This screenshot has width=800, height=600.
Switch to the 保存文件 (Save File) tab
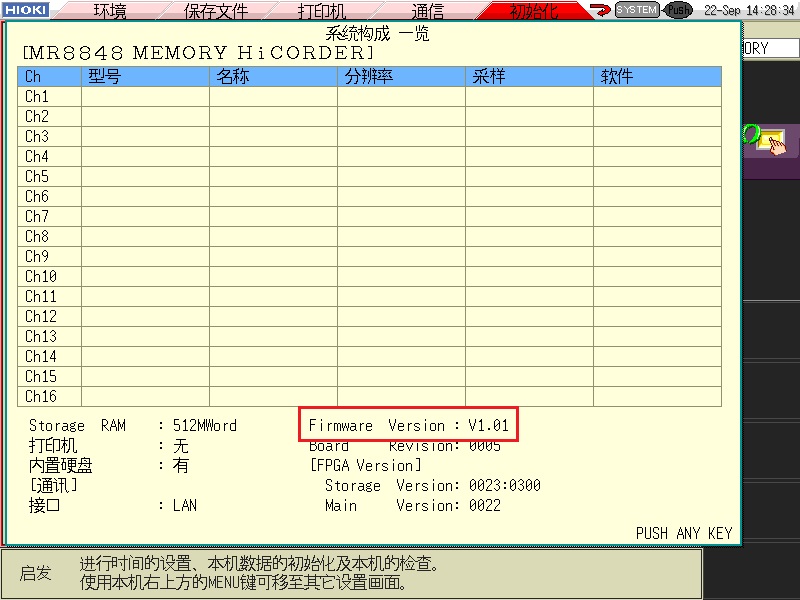click(x=215, y=11)
